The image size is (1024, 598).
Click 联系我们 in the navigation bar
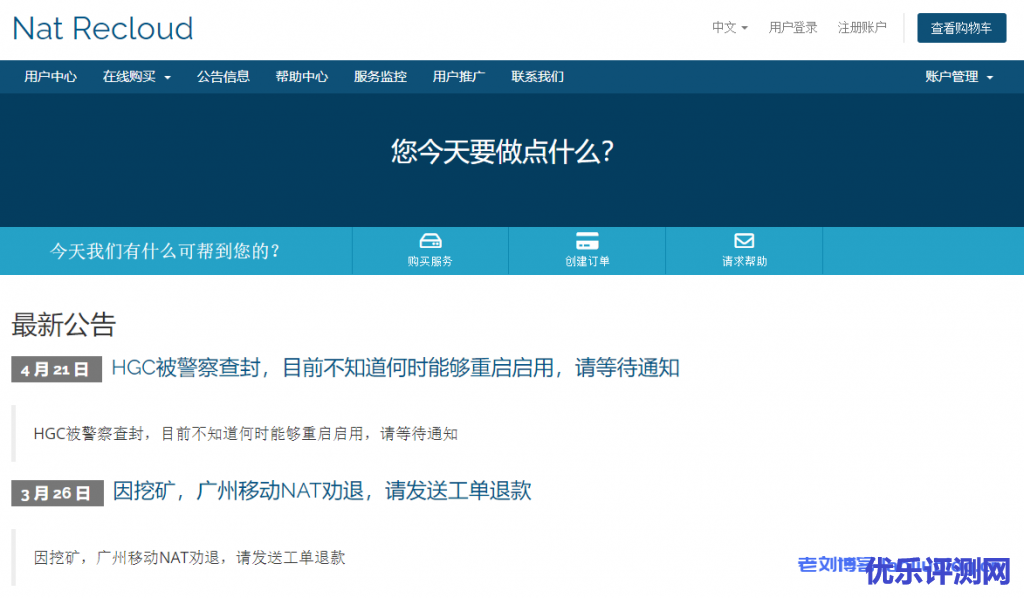click(x=537, y=77)
